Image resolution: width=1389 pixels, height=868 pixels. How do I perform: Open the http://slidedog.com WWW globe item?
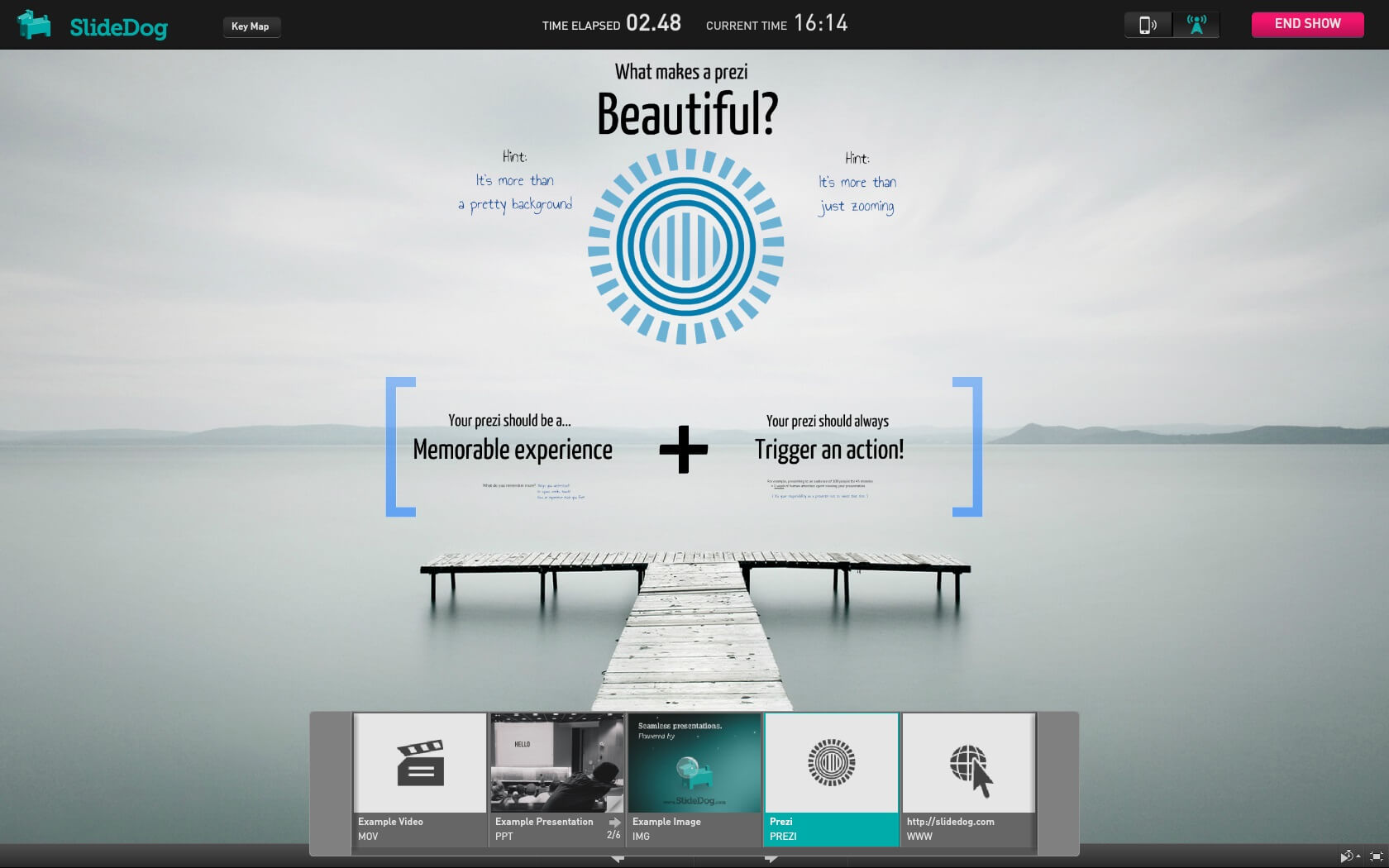(x=968, y=762)
